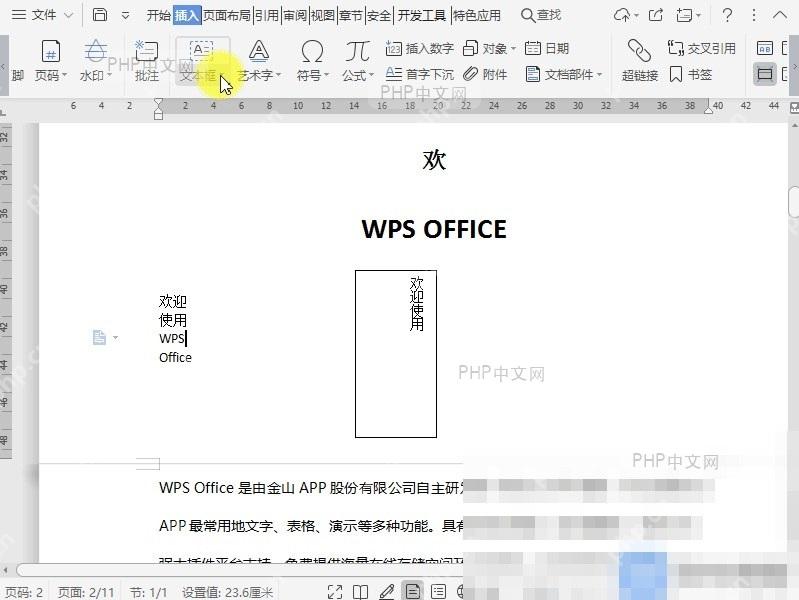Switch to the 特色应用 tab
This screenshot has width=799, height=600.
(477, 16)
